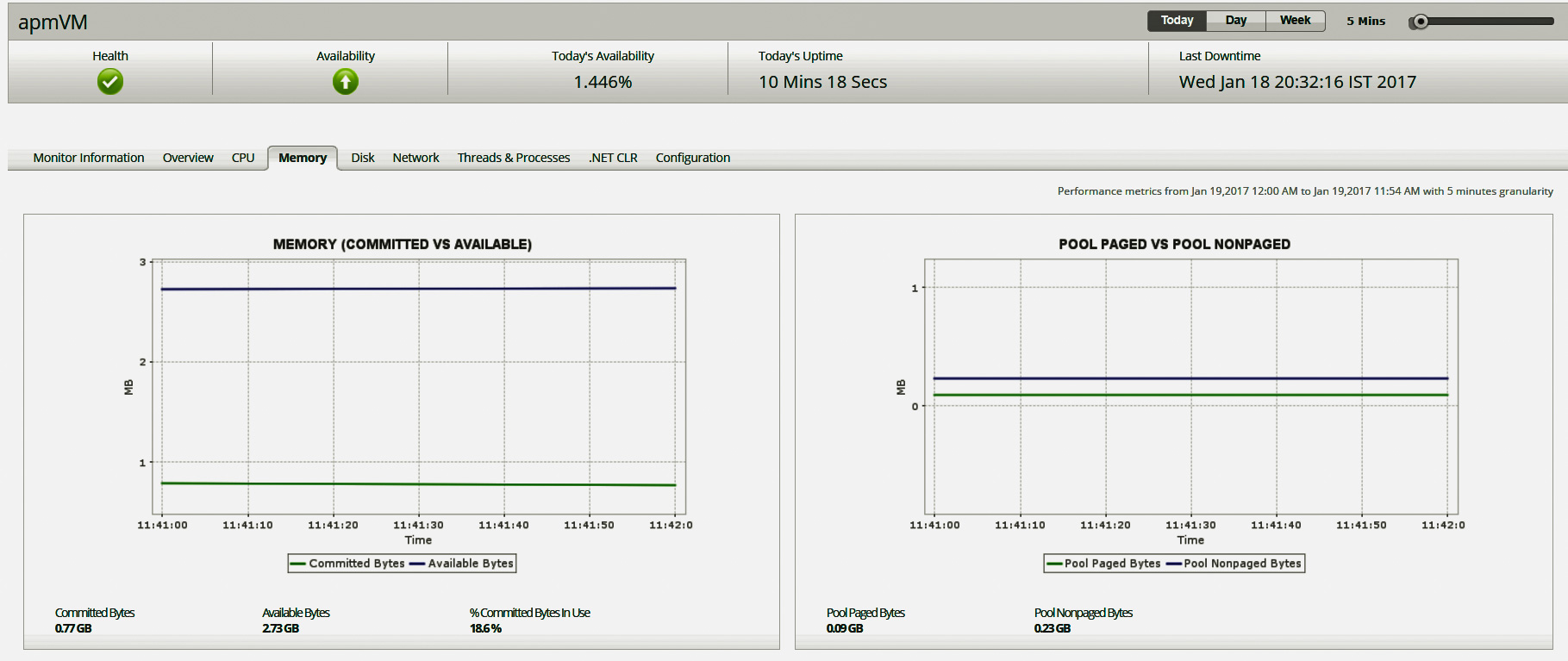Click the apmVM monitor title
Screen dimensions: 1568x661
point(53,22)
